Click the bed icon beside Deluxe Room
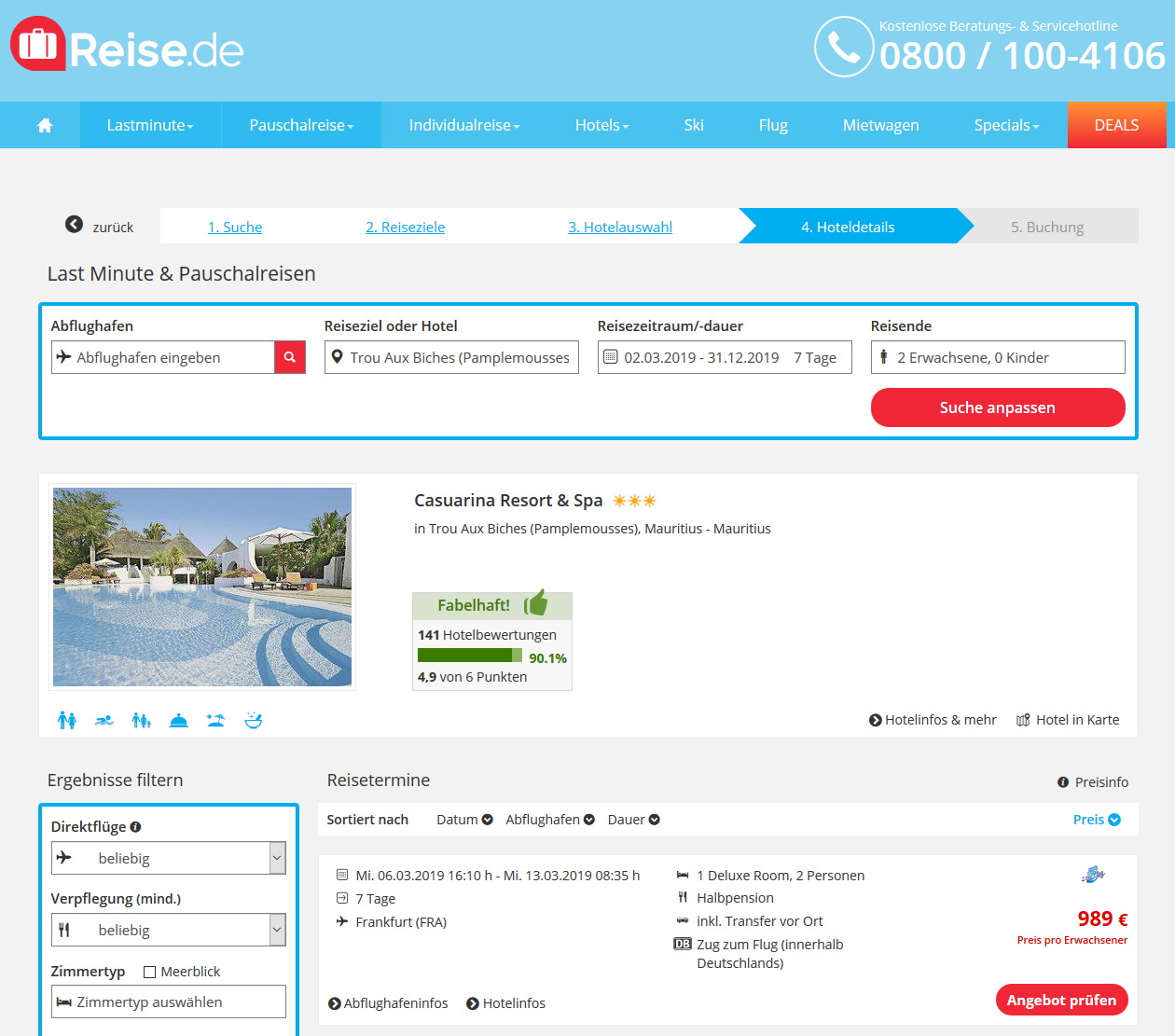1175x1036 pixels. 683,875
